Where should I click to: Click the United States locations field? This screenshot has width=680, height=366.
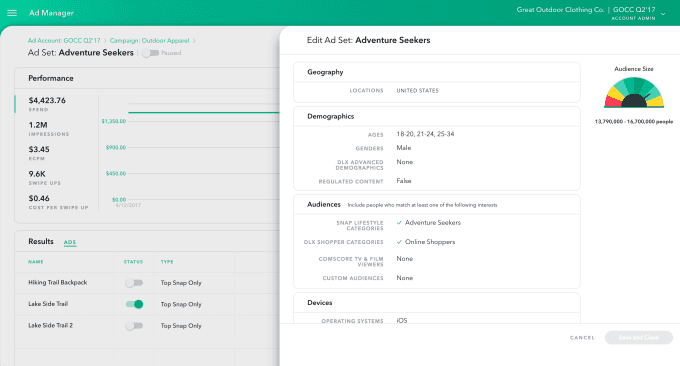[417, 91]
